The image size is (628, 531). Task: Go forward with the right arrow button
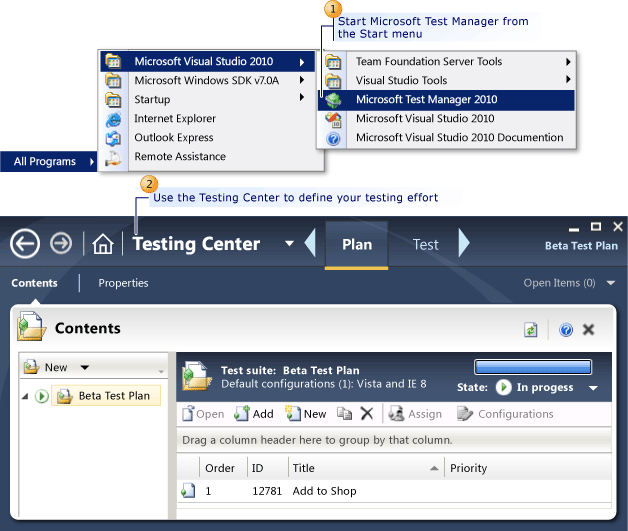[61, 243]
